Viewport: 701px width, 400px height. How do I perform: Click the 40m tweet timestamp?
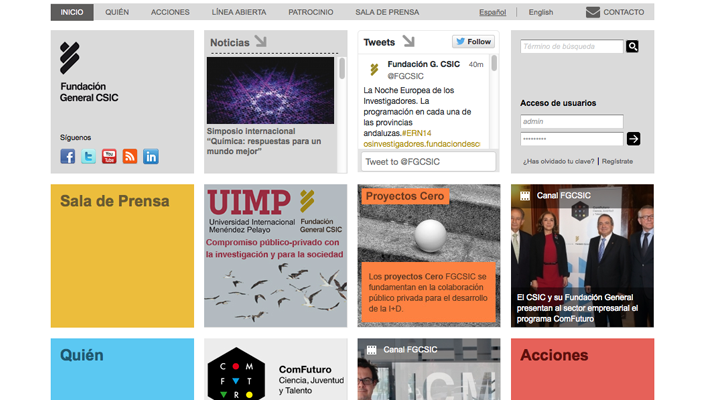pyautogui.click(x=476, y=65)
